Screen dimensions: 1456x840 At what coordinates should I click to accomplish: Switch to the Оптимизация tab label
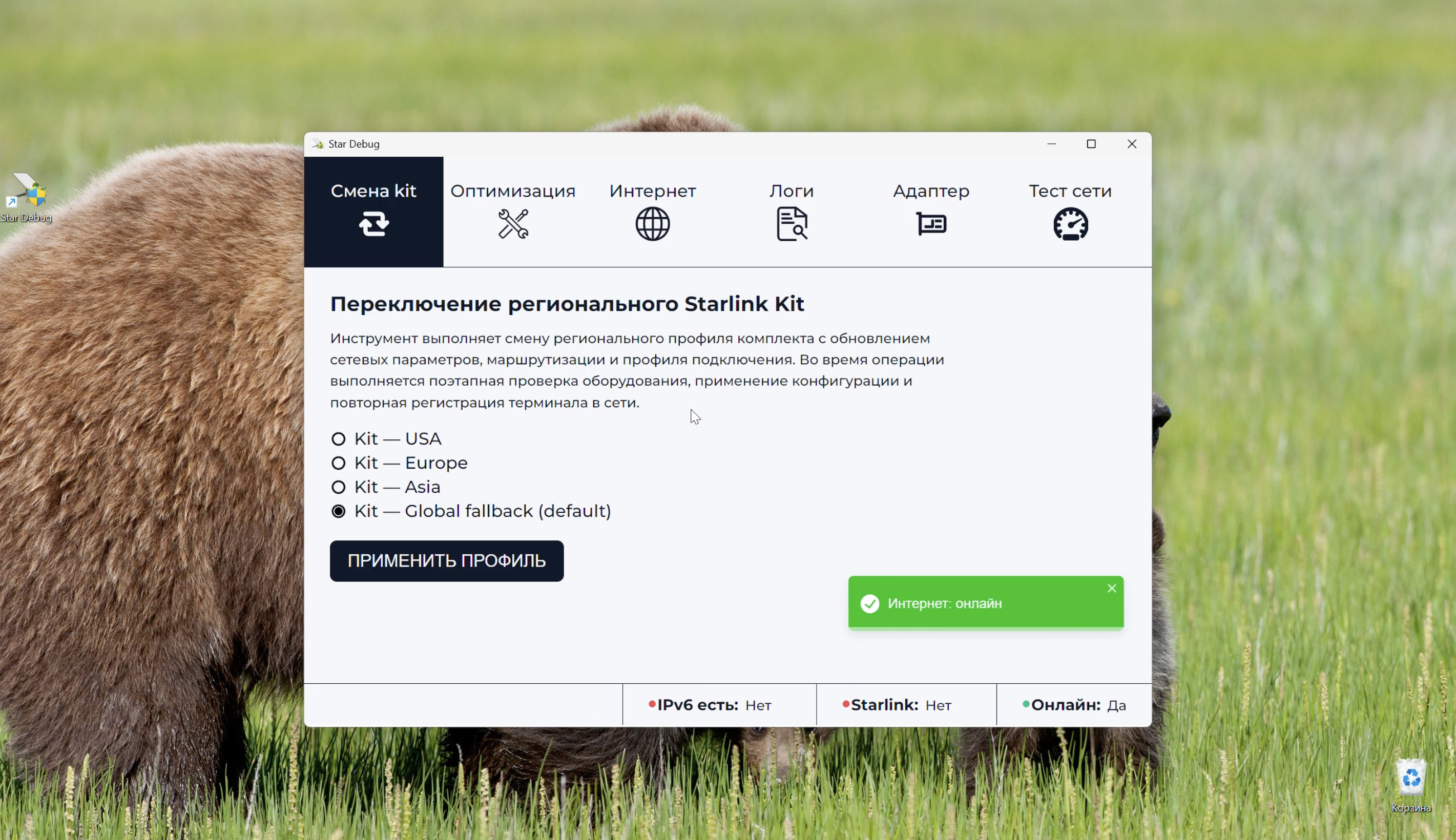(x=513, y=191)
